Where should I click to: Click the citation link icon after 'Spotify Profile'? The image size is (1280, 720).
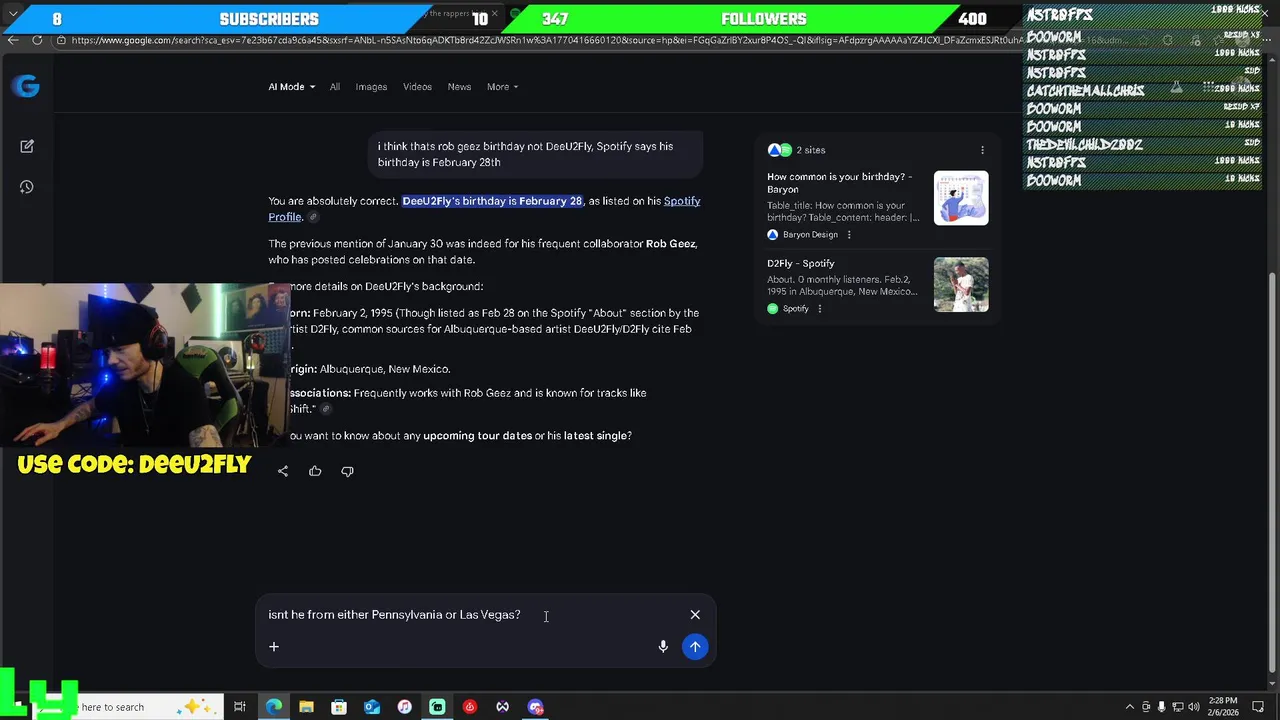coord(313,217)
